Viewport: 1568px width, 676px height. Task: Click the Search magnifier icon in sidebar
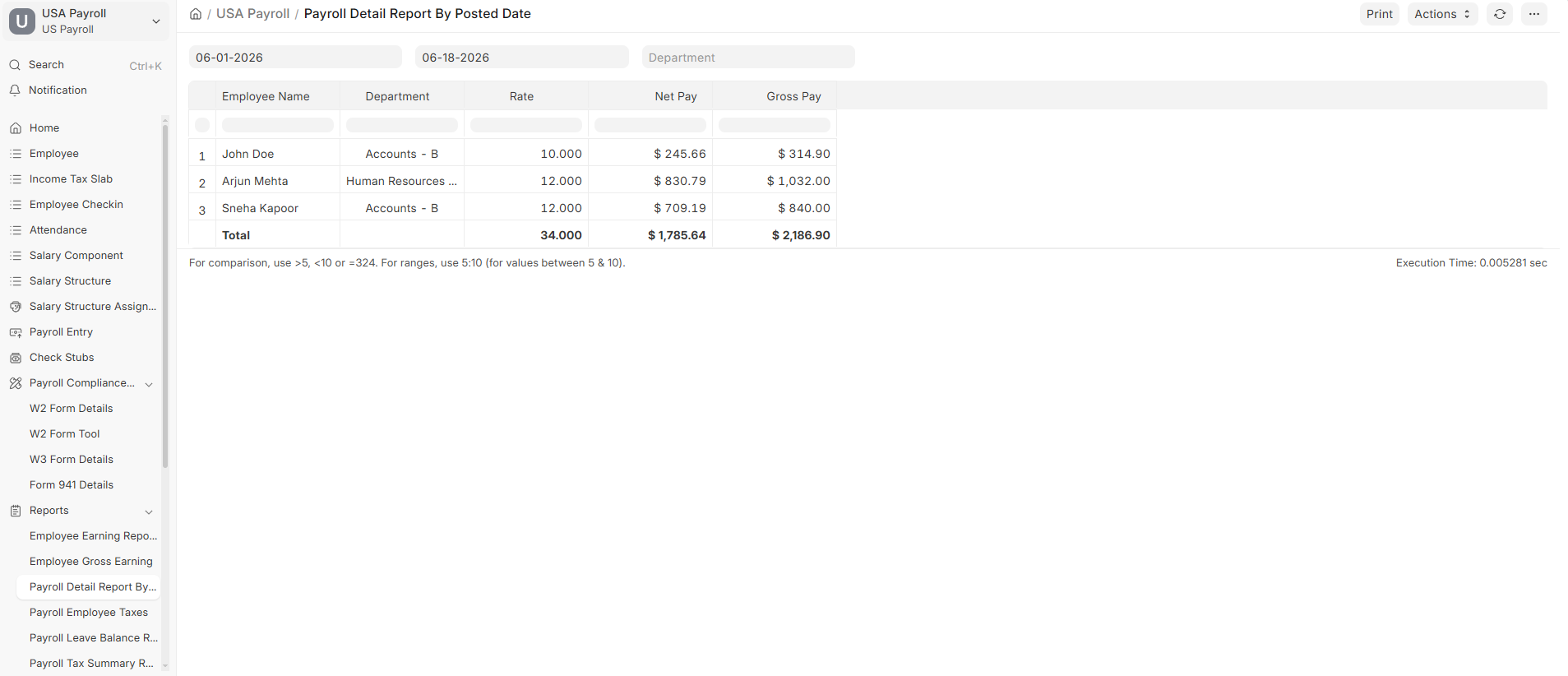[x=15, y=65]
